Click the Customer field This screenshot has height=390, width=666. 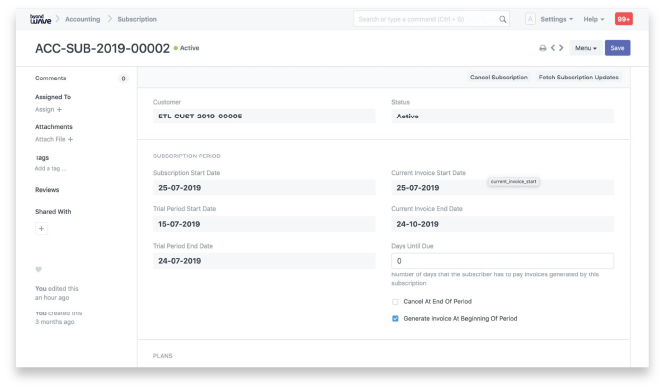264,116
